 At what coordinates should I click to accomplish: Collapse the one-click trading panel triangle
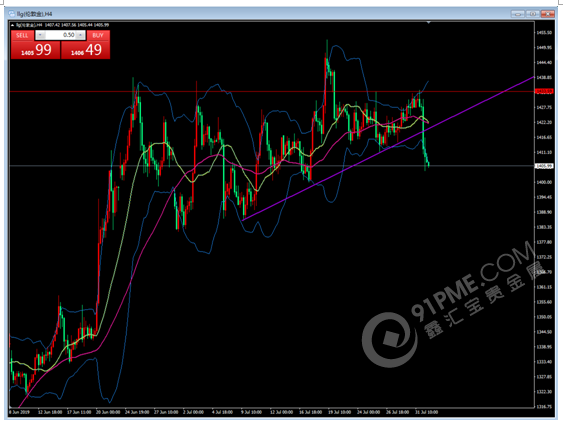[x=13, y=25]
